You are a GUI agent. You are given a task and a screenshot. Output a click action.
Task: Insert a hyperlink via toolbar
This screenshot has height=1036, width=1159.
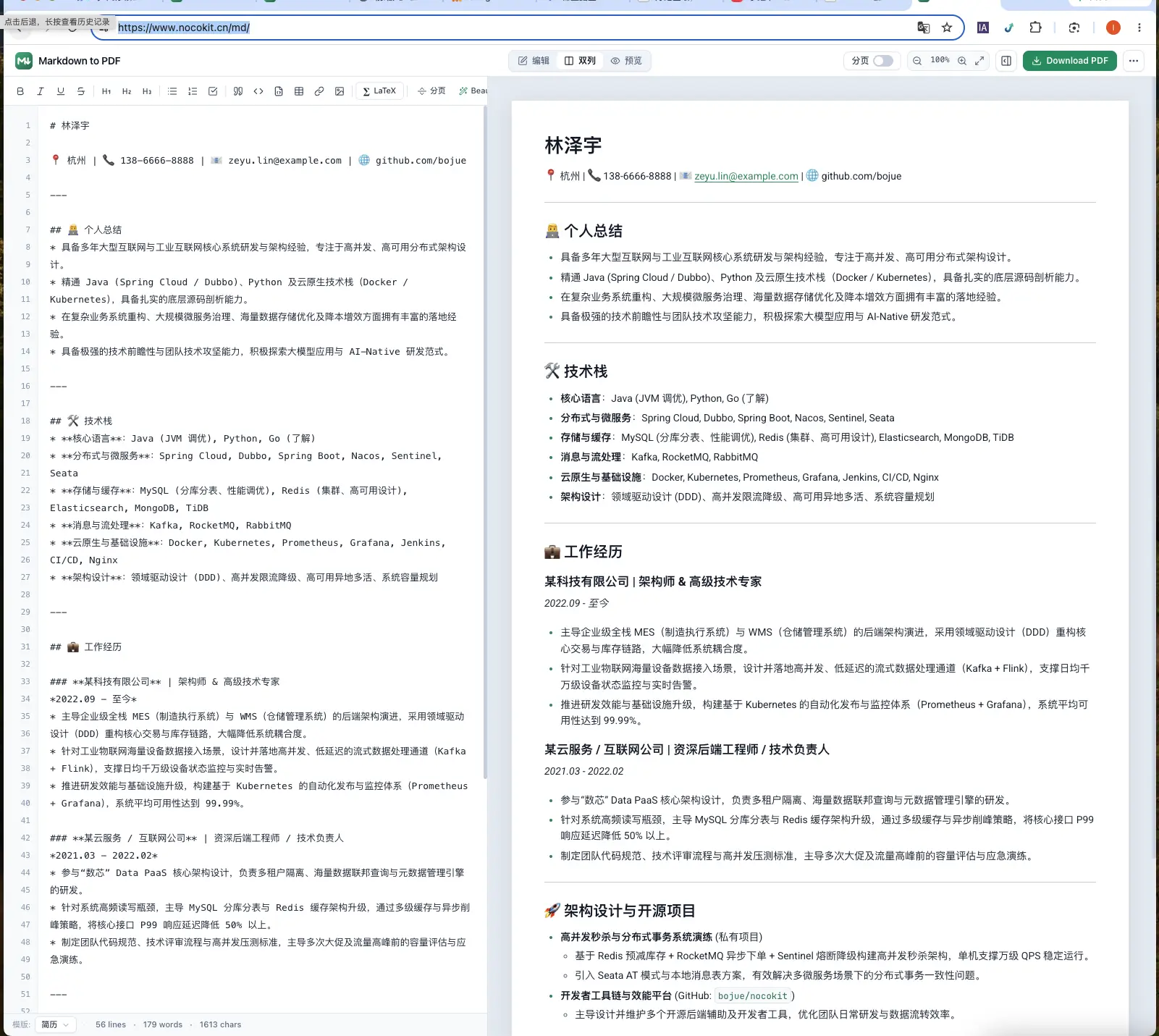point(319,91)
